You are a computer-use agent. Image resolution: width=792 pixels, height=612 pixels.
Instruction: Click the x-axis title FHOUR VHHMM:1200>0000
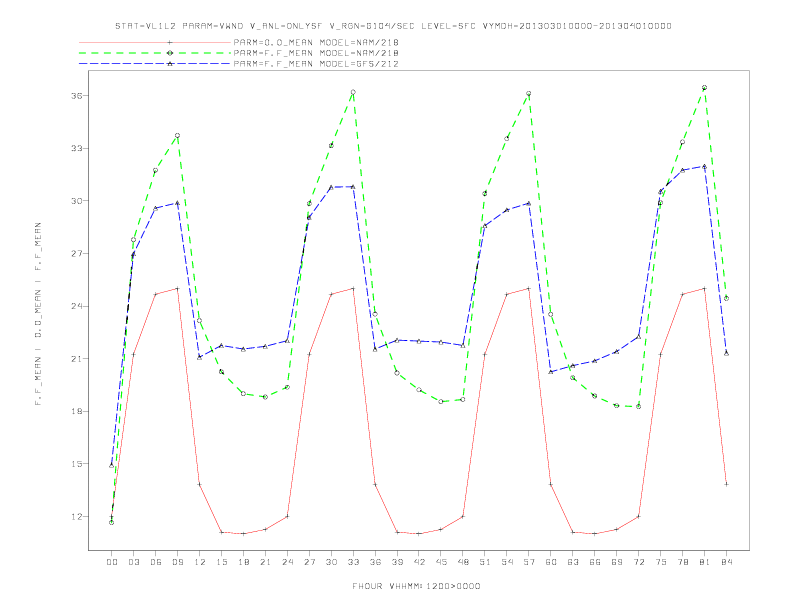pos(416,586)
